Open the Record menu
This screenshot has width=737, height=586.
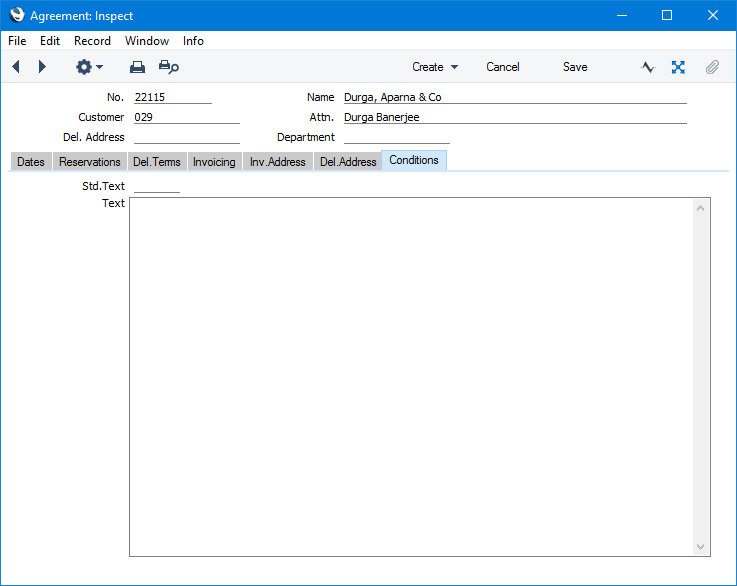pyautogui.click(x=92, y=41)
